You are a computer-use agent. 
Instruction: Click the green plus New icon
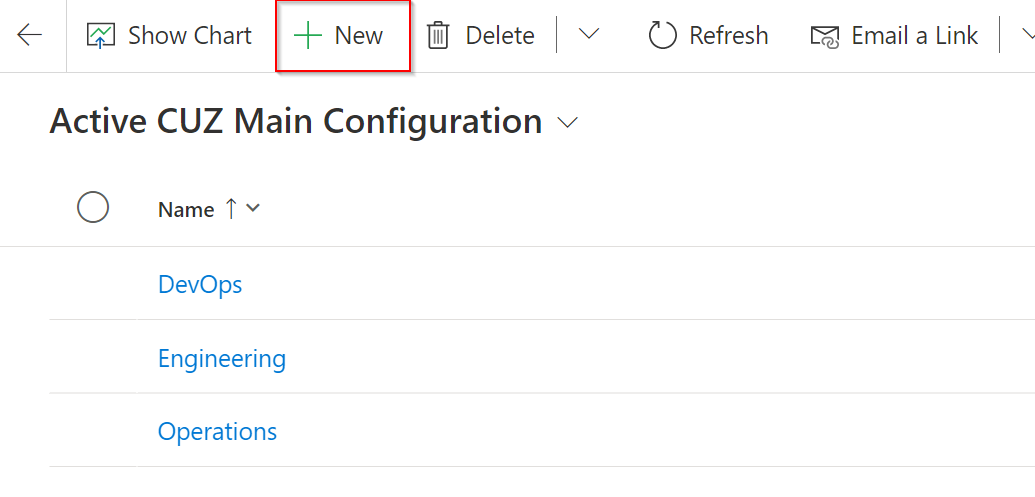point(307,36)
